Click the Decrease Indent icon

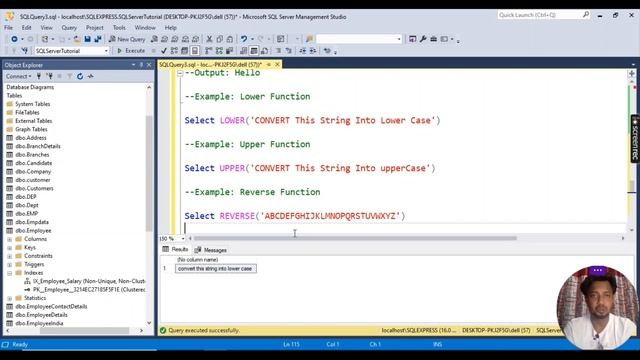click(302, 51)
